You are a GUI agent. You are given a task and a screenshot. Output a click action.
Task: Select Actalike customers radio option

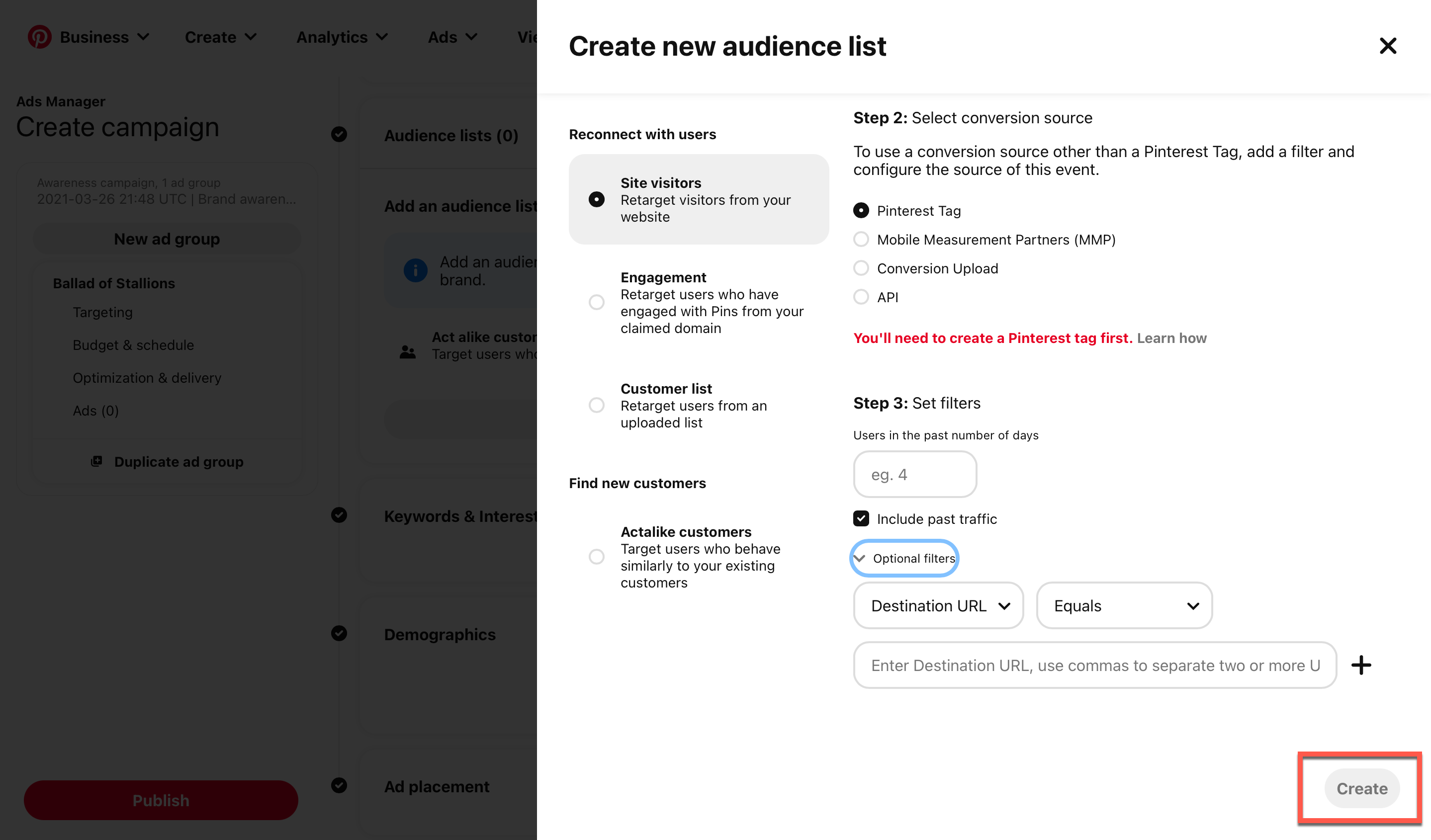tap(596, 557)
